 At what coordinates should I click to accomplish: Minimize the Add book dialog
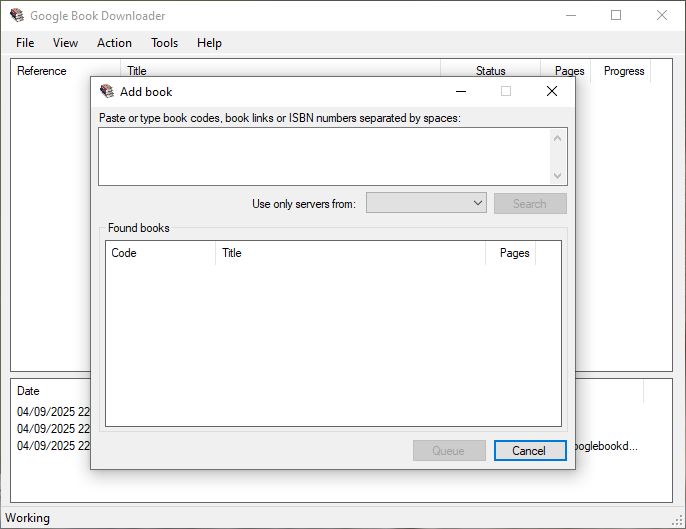pos(461,91)
